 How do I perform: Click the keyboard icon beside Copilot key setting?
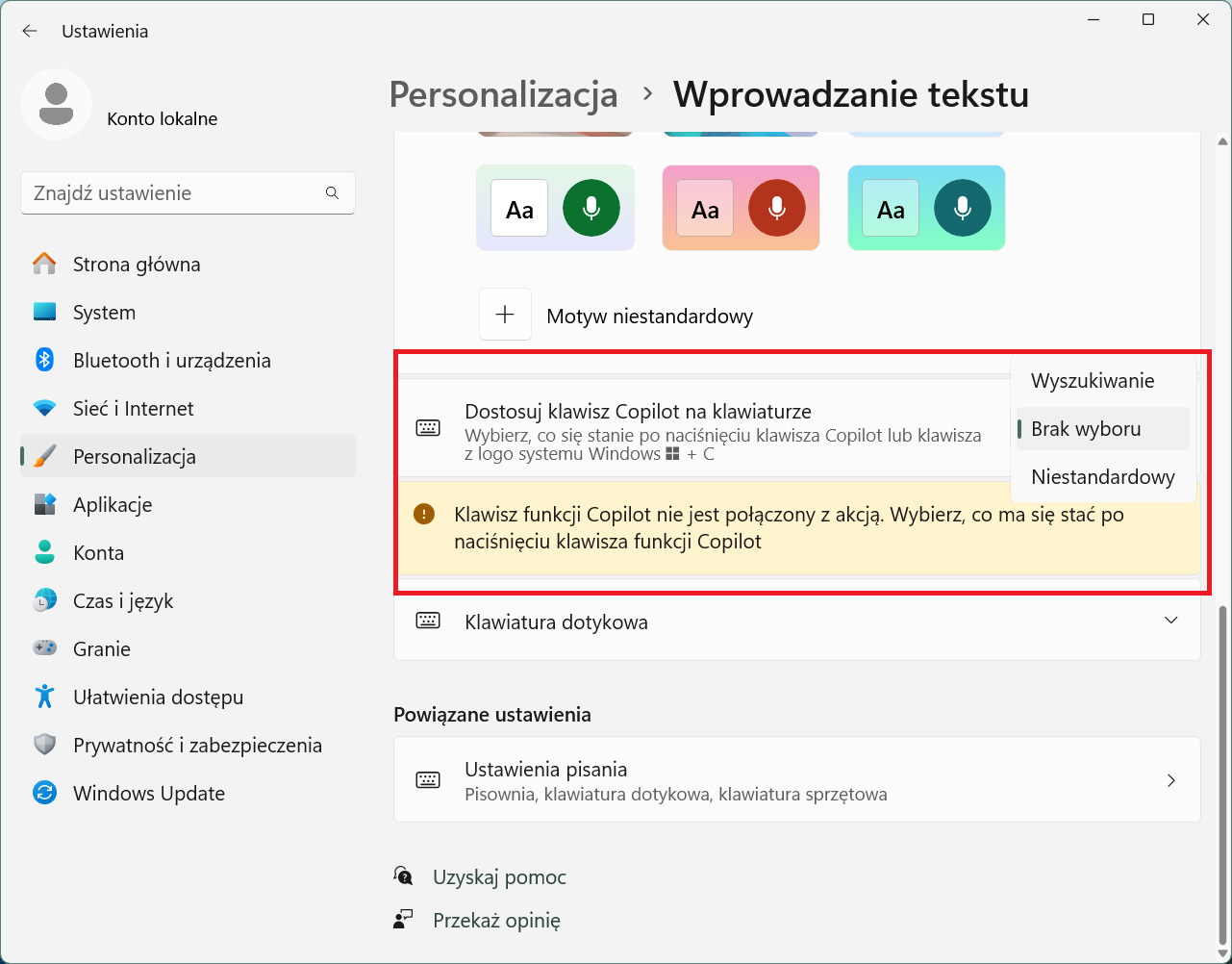pyautogui.click(x=428, y=428)
